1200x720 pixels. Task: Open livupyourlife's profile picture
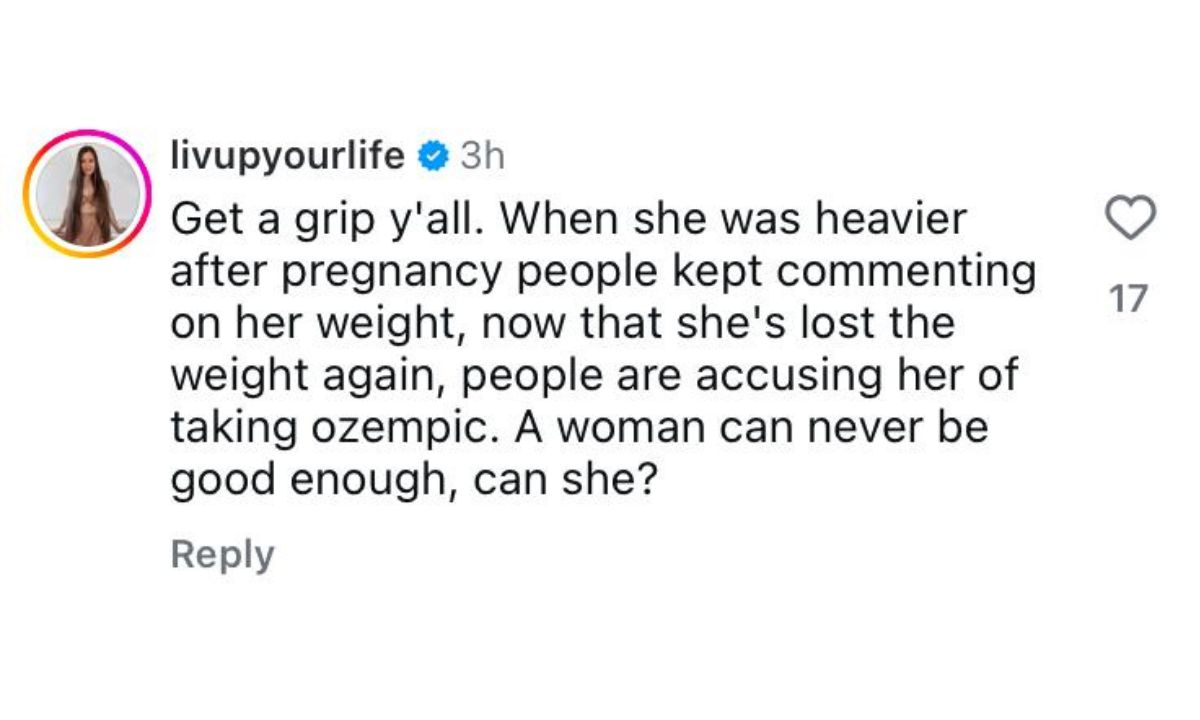(x=88, y=193)
